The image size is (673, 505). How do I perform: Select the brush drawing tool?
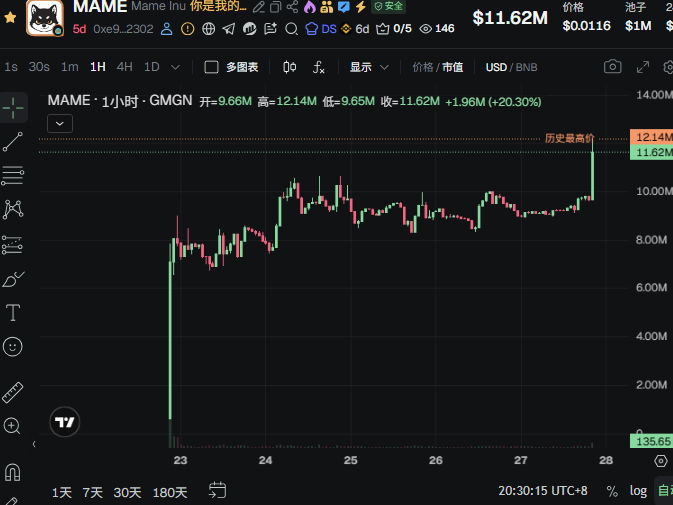tap(13, 279)
